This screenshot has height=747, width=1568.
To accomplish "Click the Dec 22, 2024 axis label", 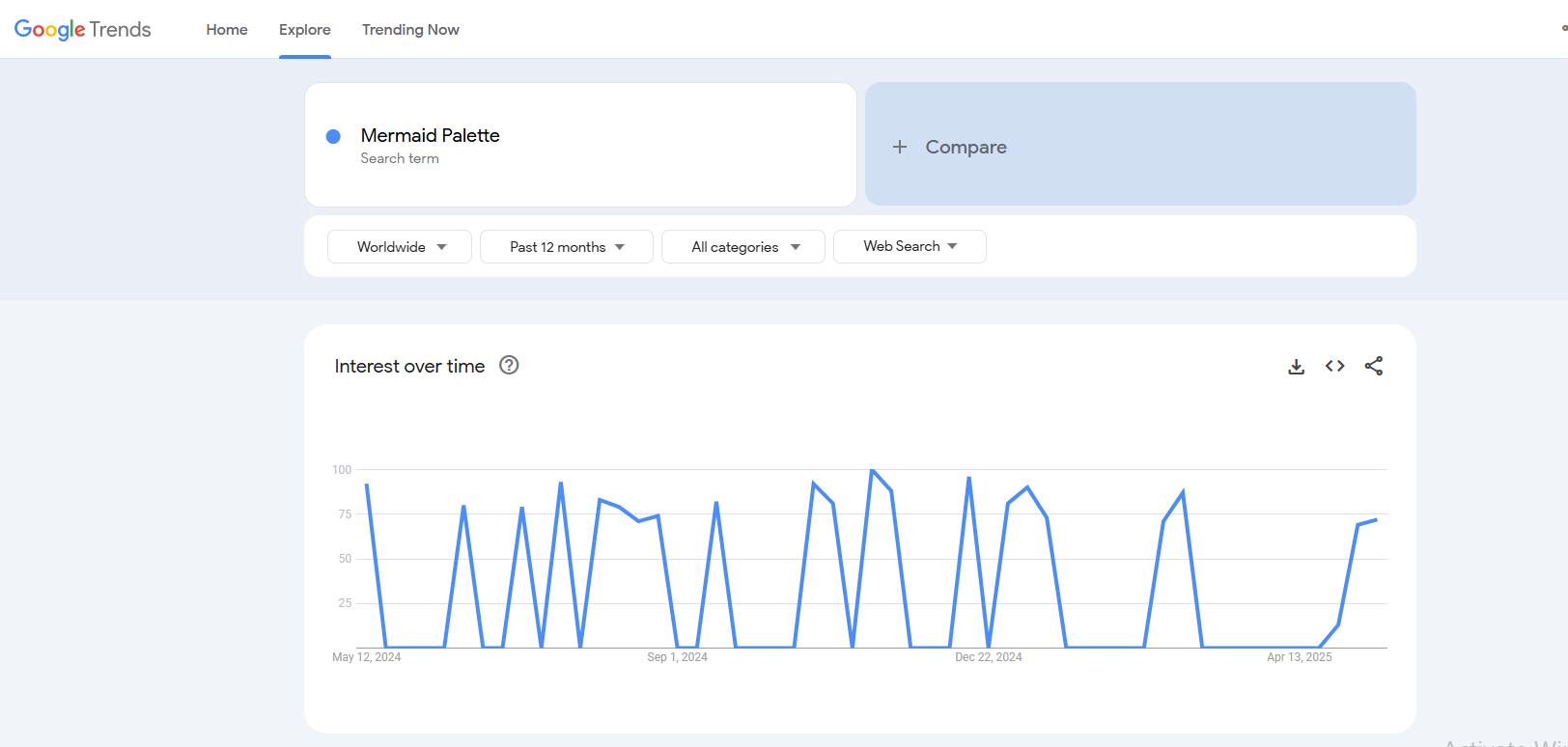I will click(x=989, y=657).
